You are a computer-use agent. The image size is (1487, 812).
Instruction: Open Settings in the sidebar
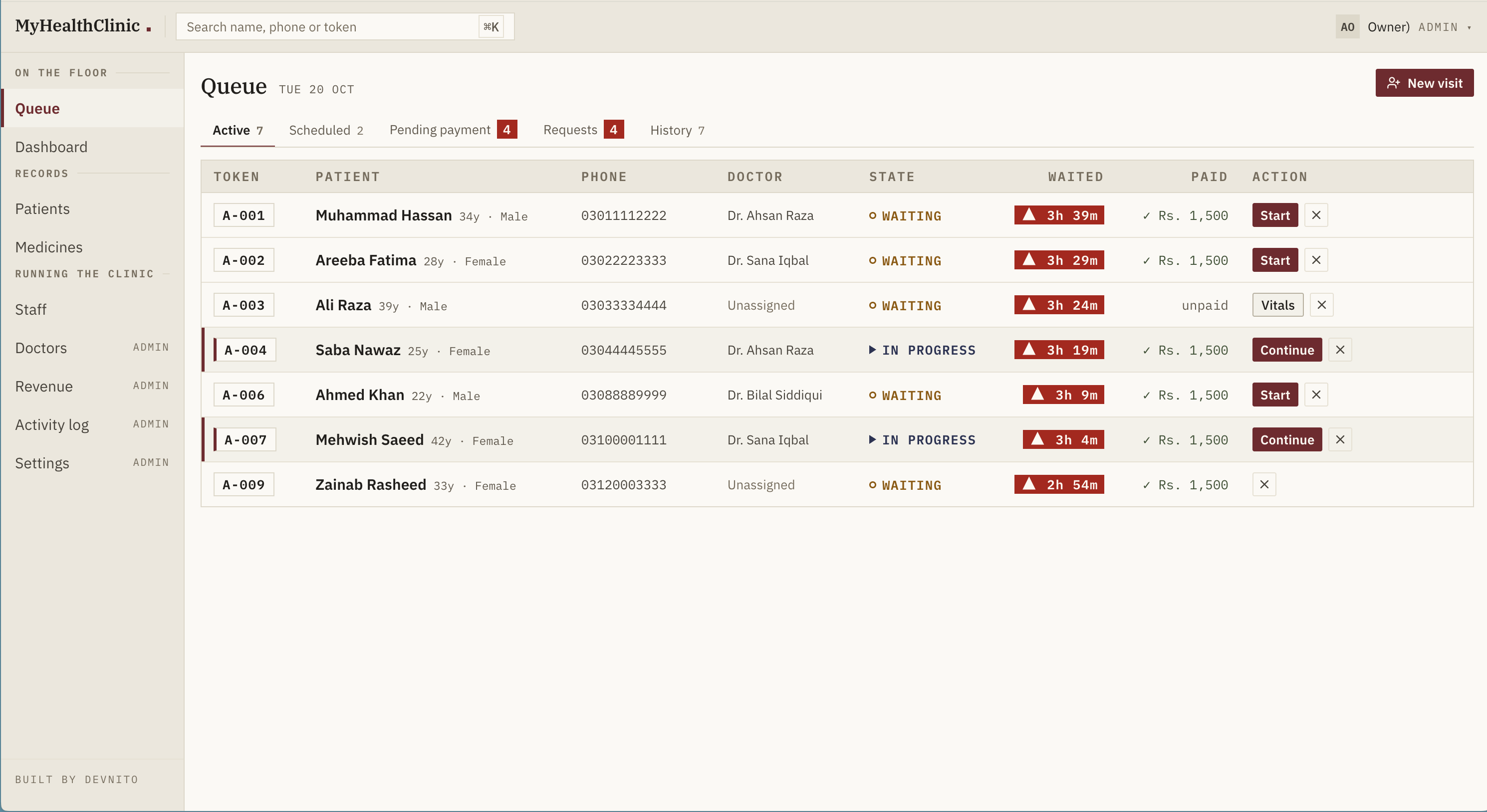(92, 463)
